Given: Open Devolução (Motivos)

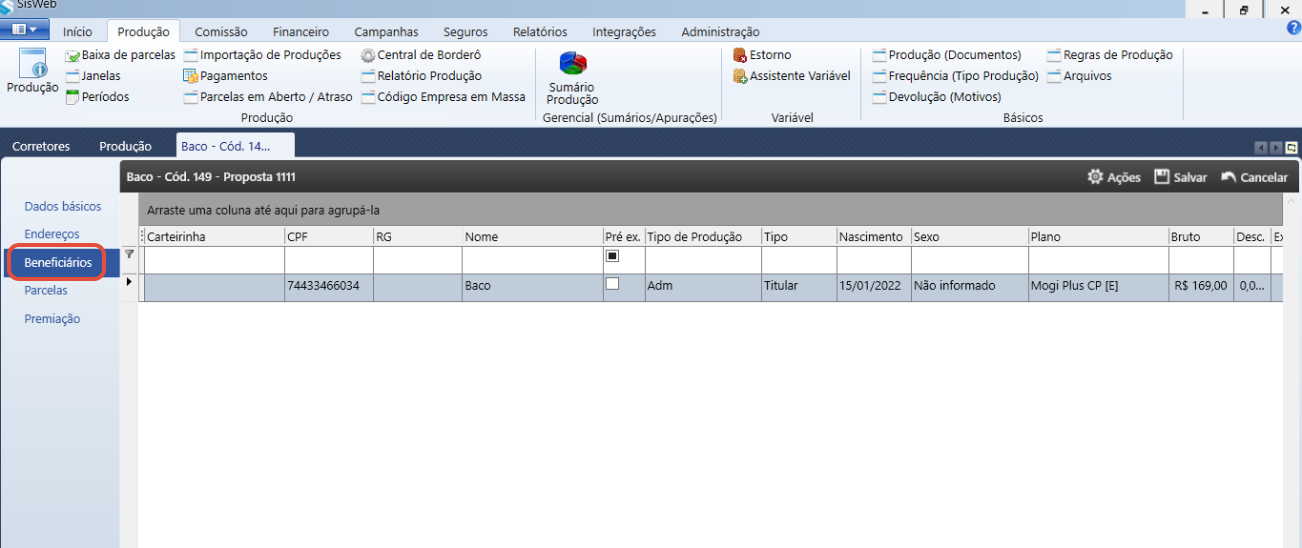Looking at the screenshot, I should pos(937,97).
